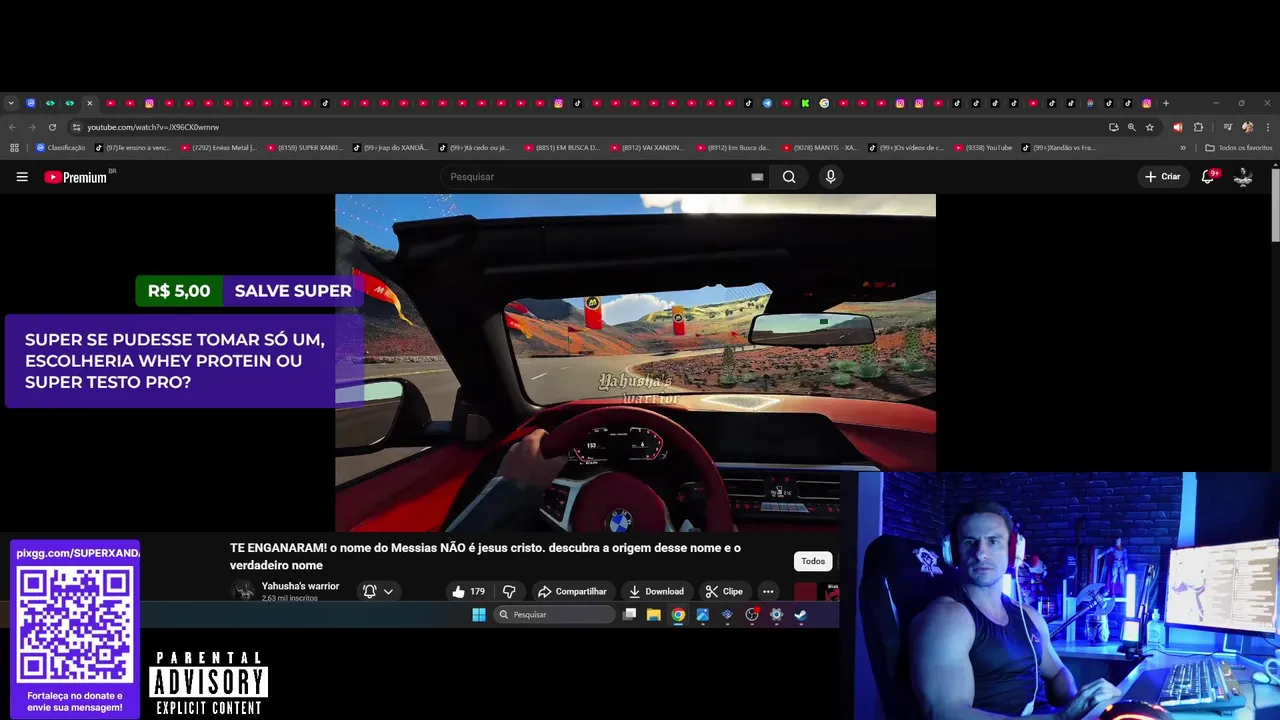The width and height of the screenshot is (1280, 720).
Task: Open bookmark '(8851) EM BUSCA D...'
Action: (x=563, y=148)
